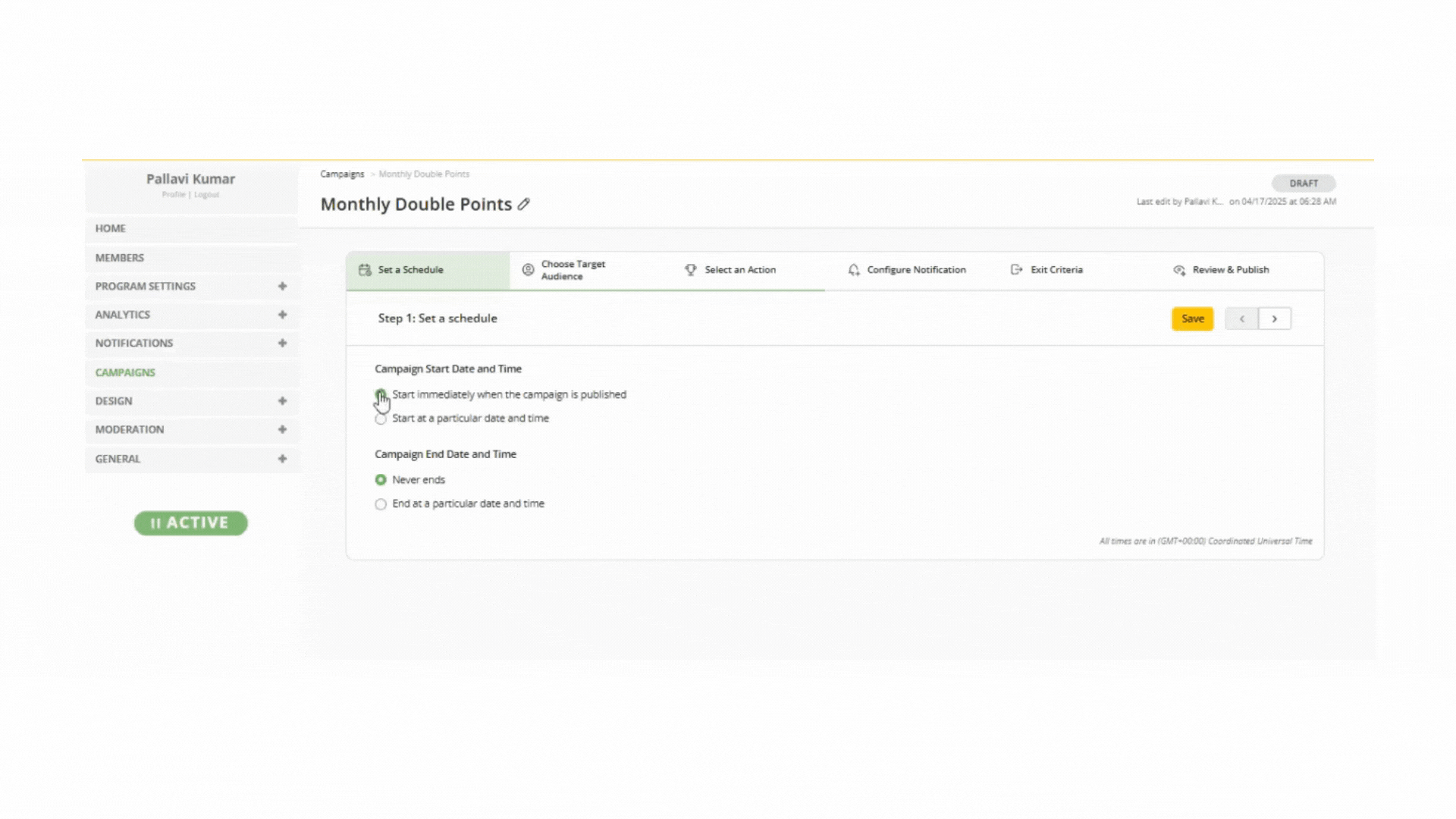
Task: Click the Campaigns breadcrumb link
Action: 342,174
